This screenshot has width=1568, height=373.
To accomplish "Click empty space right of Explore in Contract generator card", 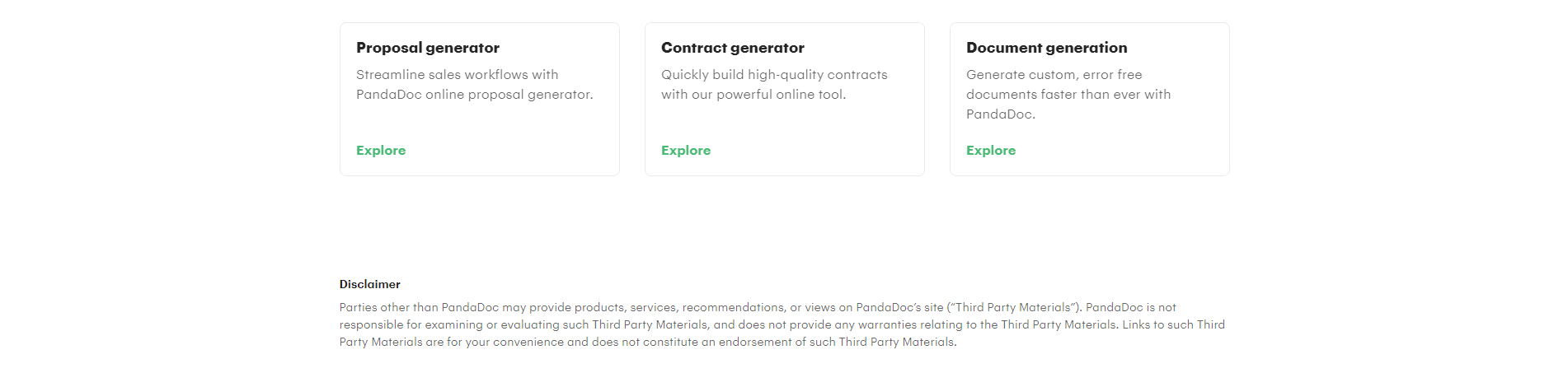I will point(816,151).
